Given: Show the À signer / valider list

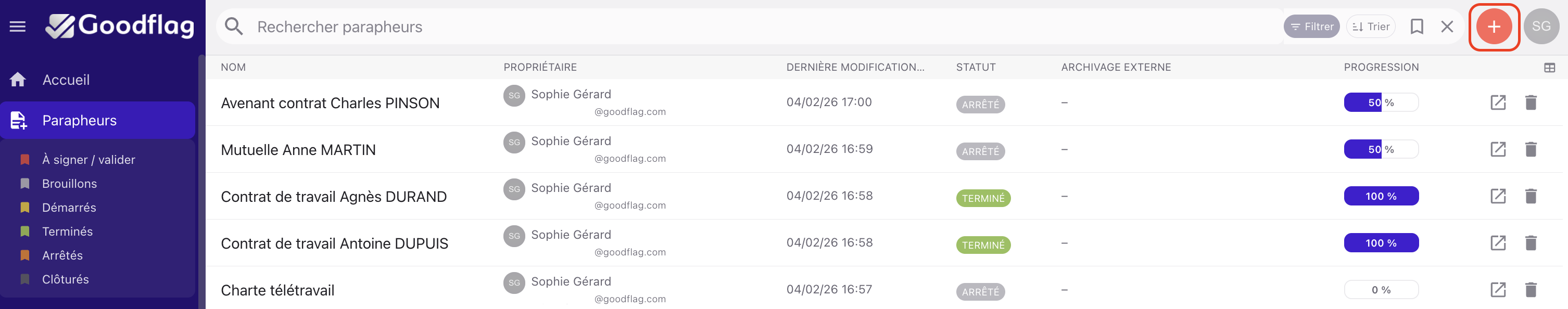Looking at the screenshot, I should pyautogui.click(x=88, y=160).
